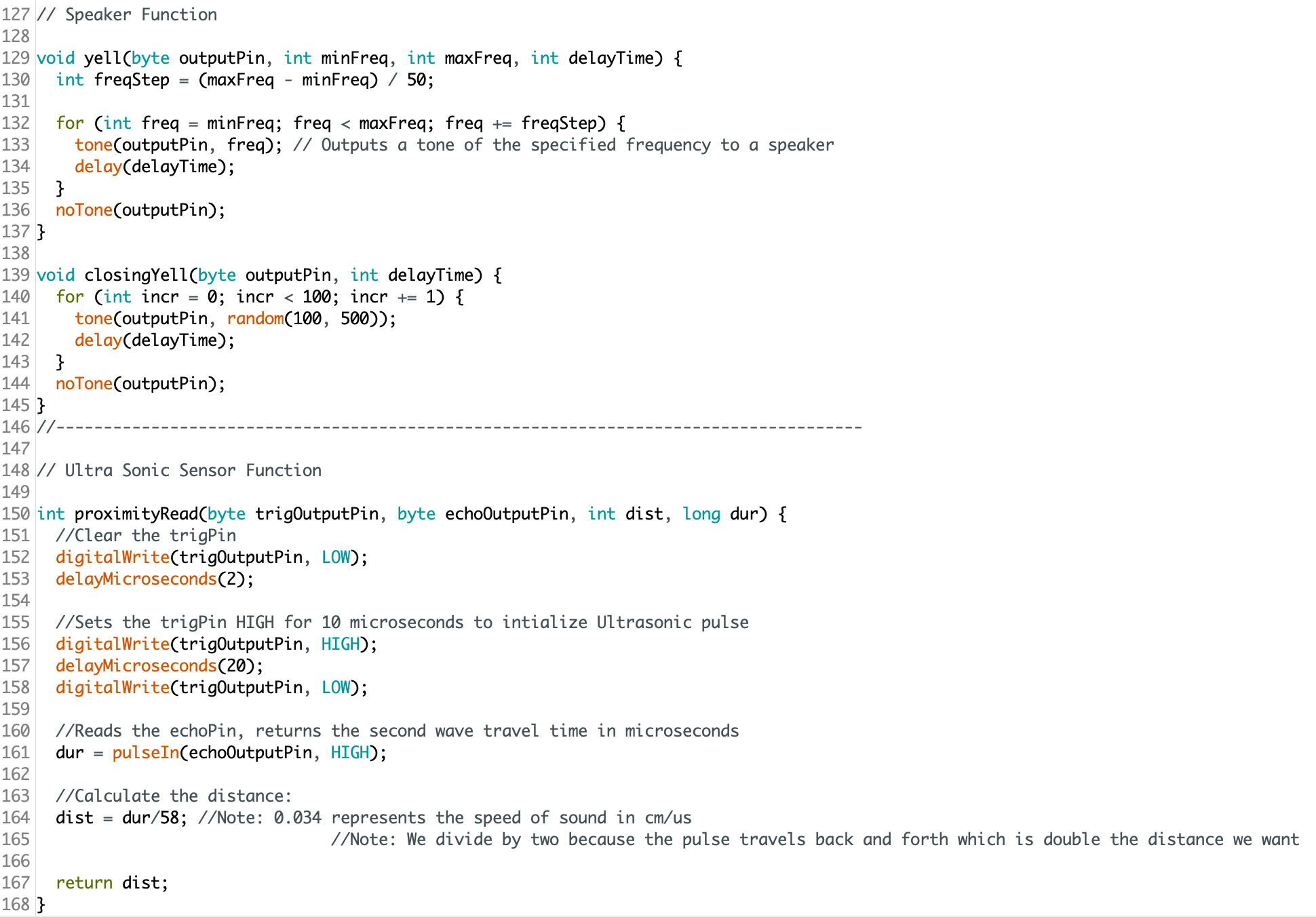Click the Clear the trigPin comment
This screenshot has height=917, width=1316.
click(x=146, y=536)
